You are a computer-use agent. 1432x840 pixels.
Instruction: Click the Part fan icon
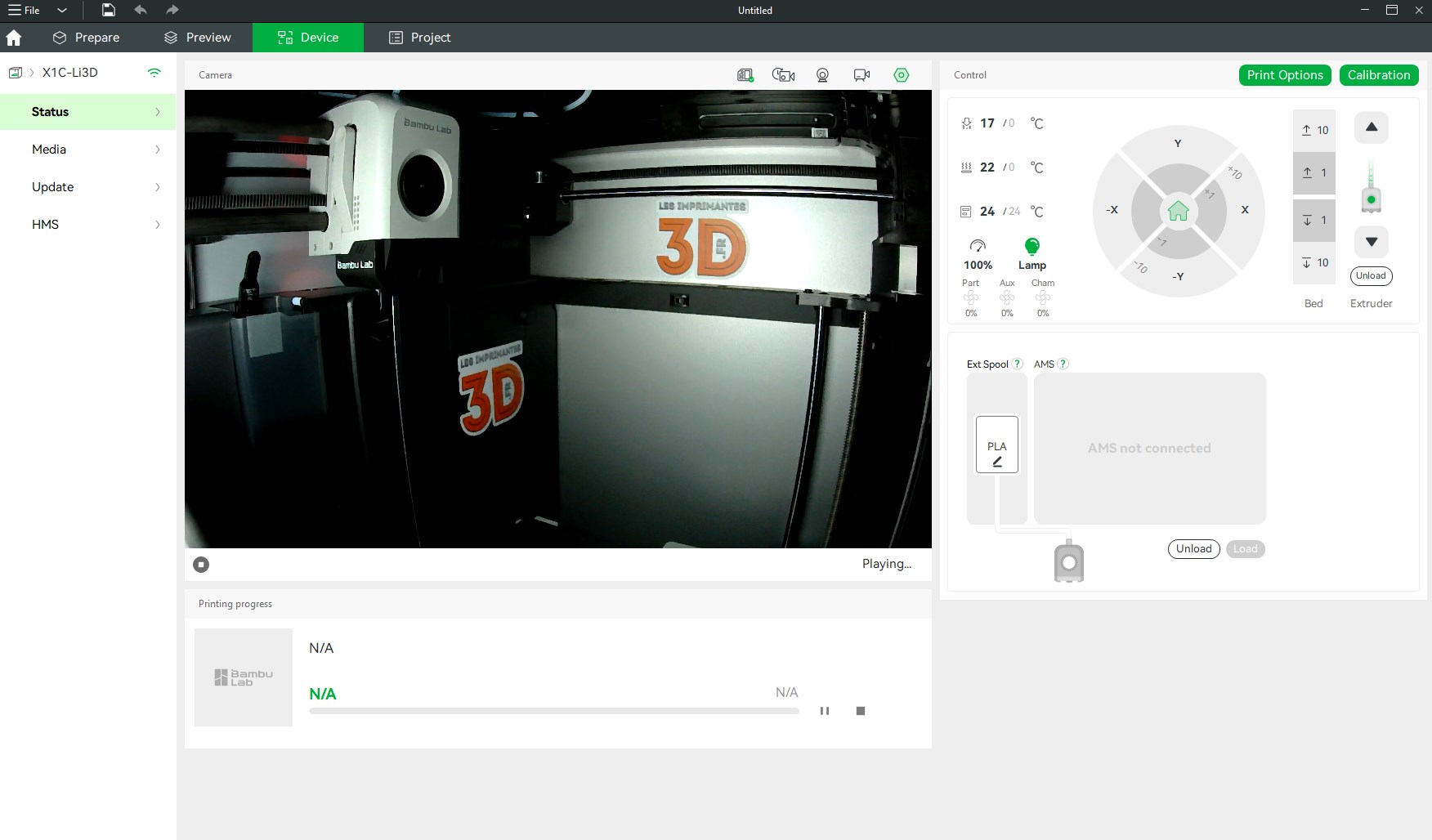[x=971, y=298]
